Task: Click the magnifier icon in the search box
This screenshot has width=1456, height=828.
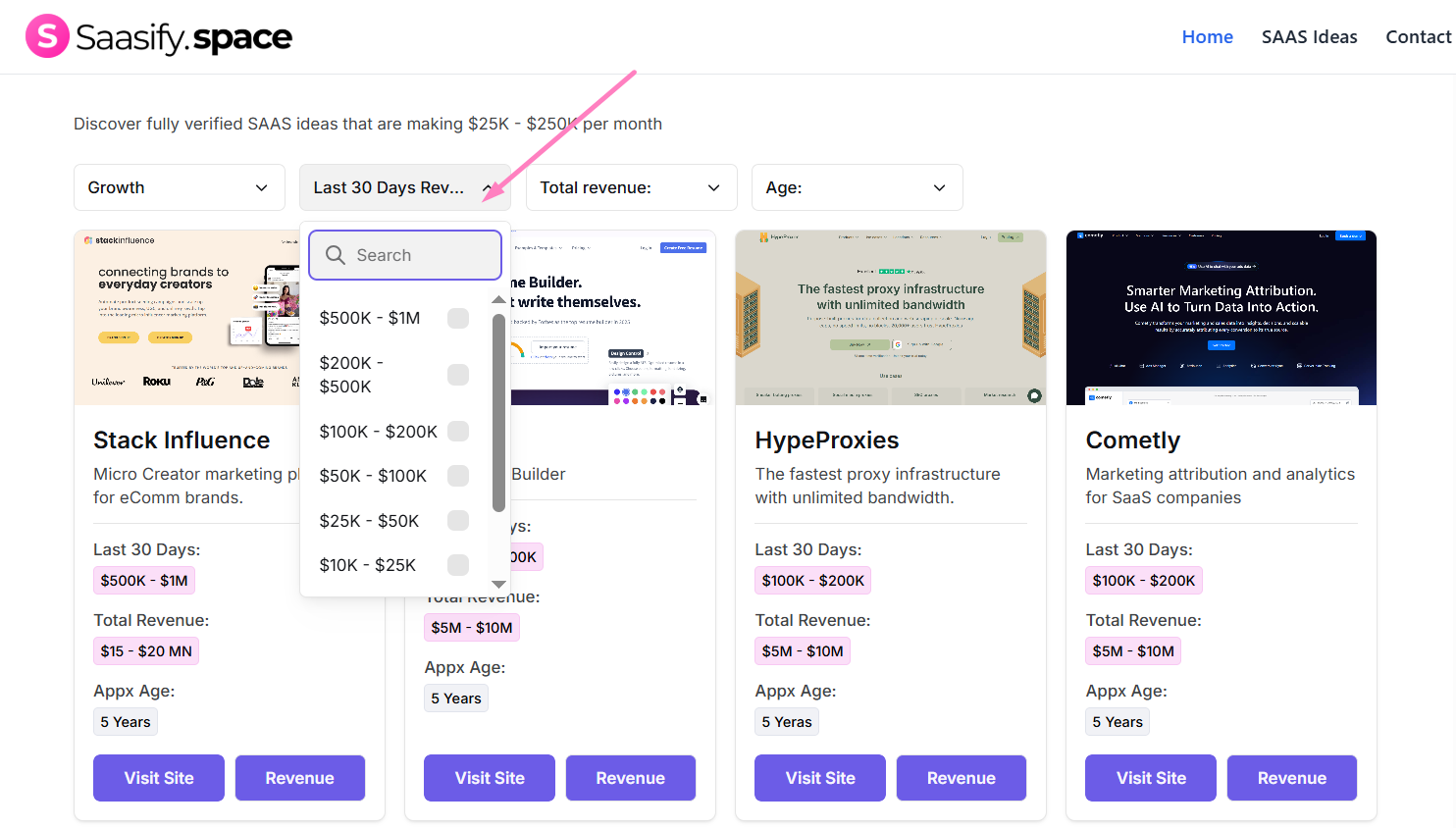Action: (x=334, y=254)
